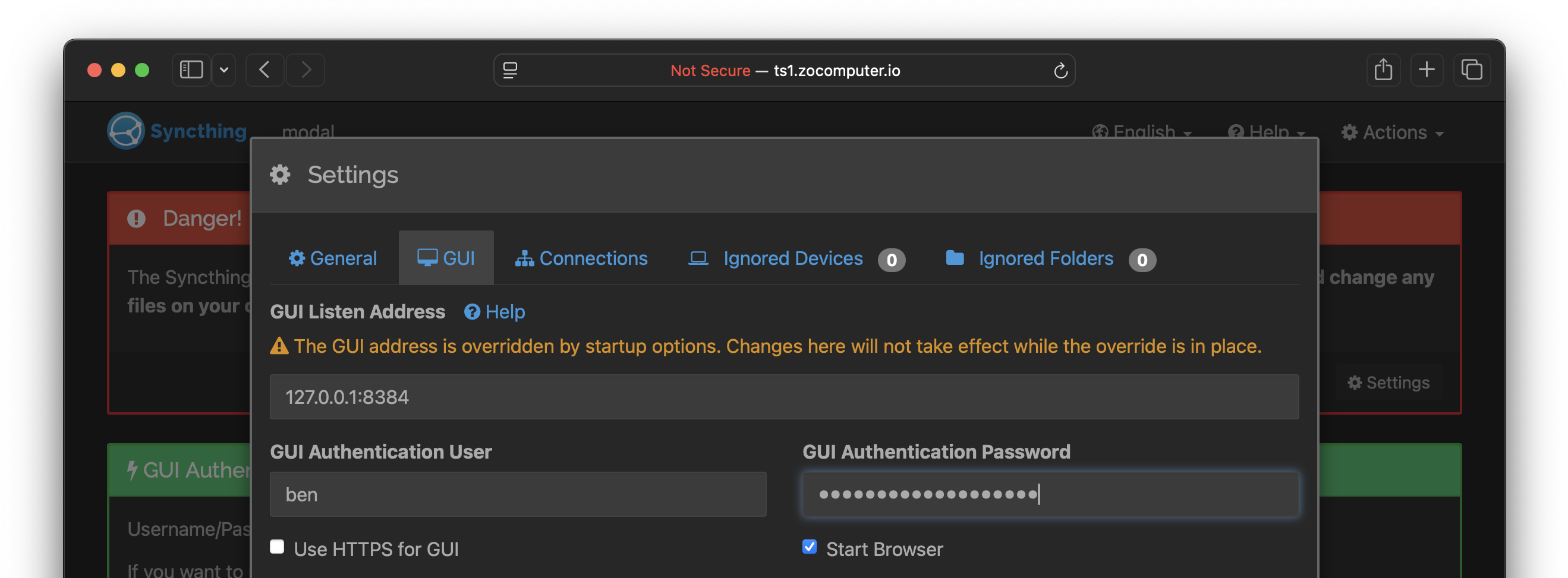Viewport: 1568px width, 578px height.
Task: Click the ts1.zocomputer.io address bar
Action: pos(784,71)
